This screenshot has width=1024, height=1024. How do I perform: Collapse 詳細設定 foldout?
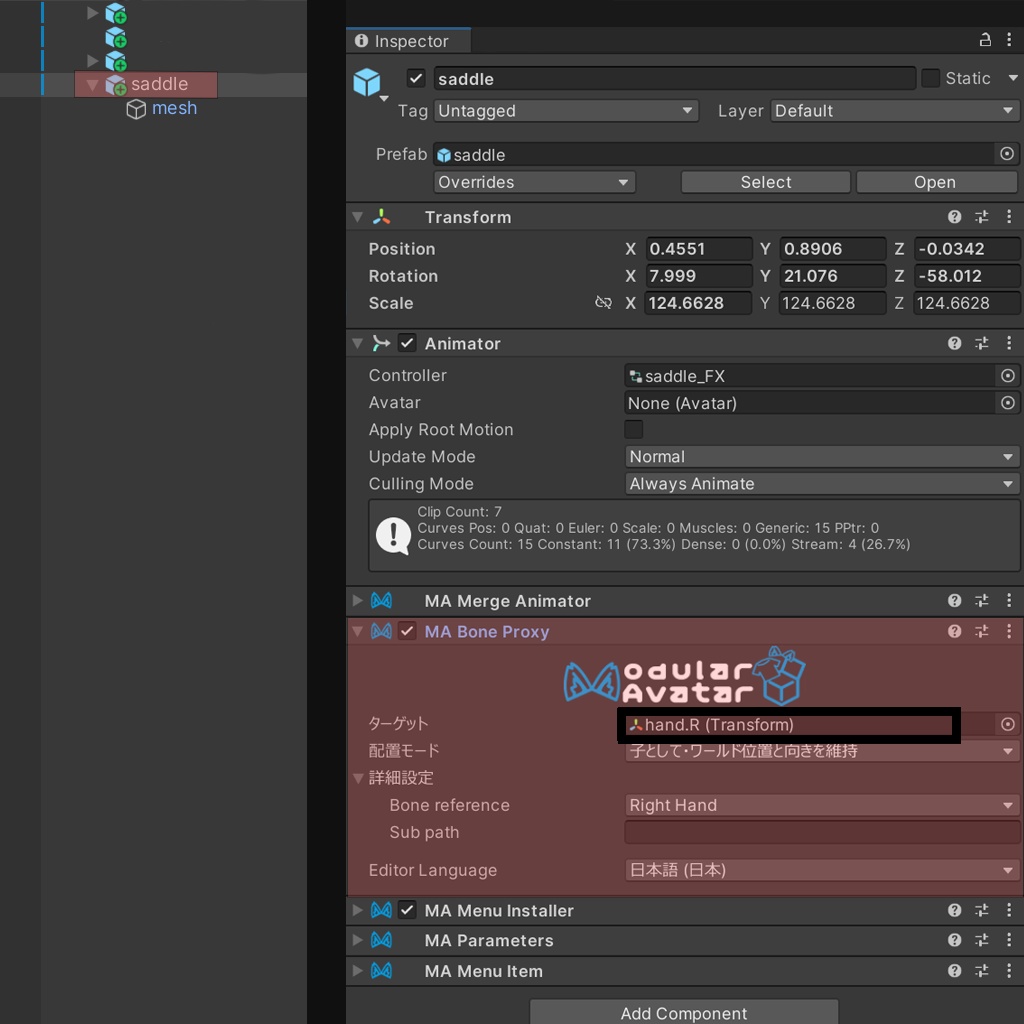click(x=358, y=778)
